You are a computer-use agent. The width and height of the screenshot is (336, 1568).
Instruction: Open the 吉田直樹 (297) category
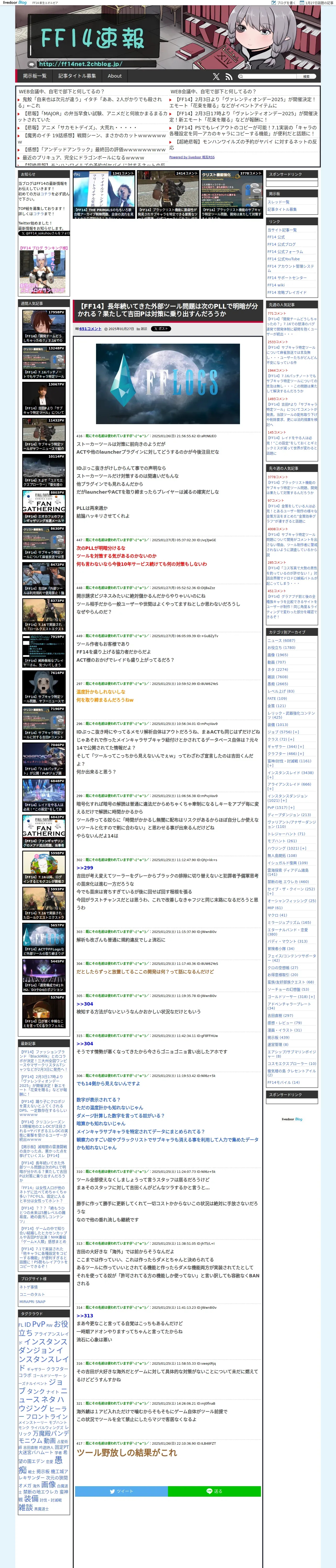[280, 1016]
